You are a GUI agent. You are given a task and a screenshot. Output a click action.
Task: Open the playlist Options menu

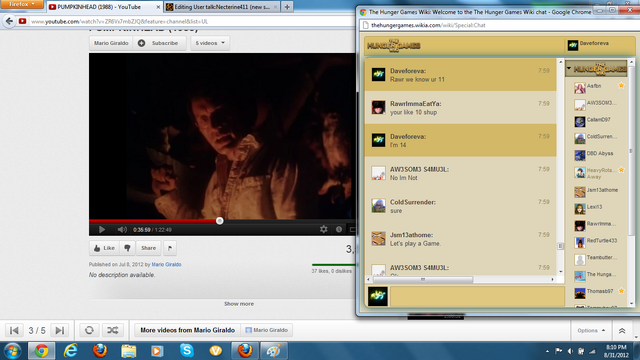coord(591,330)
